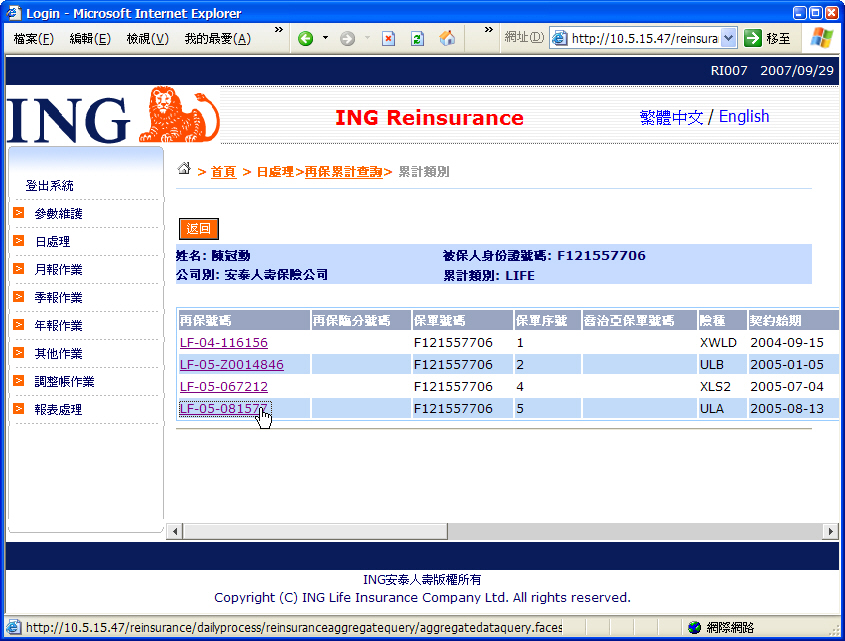The width and height of the screenshot is (845, 641).
Task: Open the address bar URL dropdown
Action: 729,38
